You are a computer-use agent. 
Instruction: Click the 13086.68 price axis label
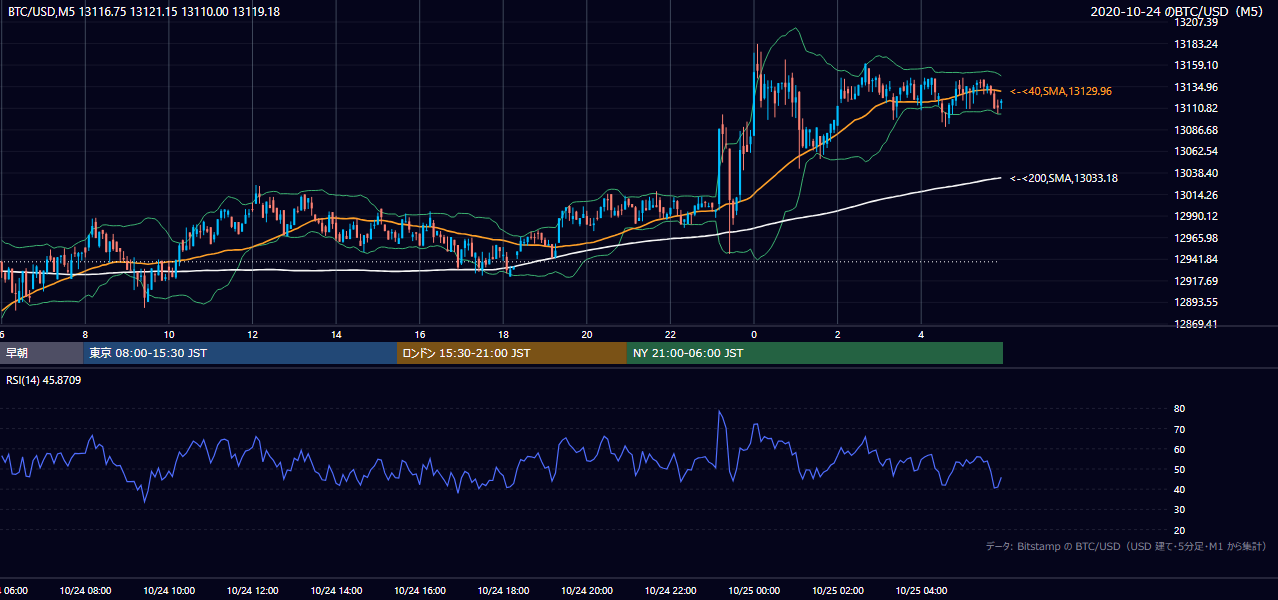pos(1196,130)
